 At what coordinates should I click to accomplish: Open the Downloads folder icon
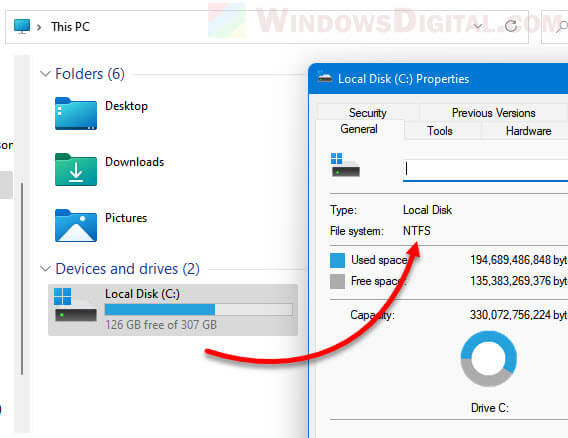click(76, 170)
